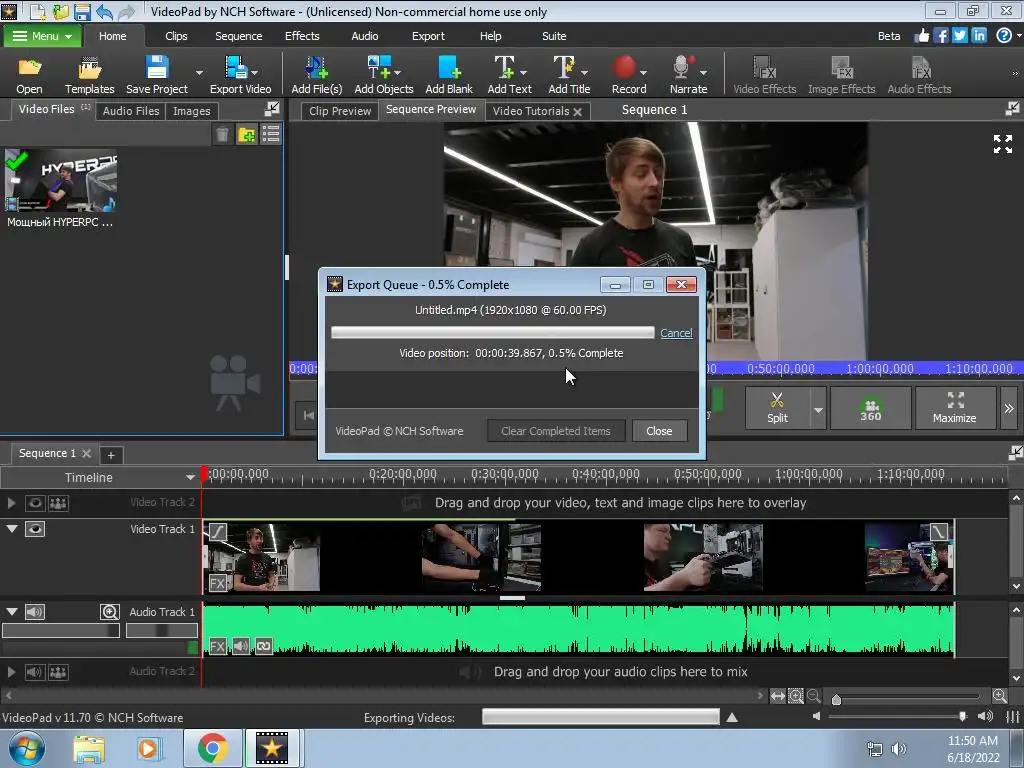
Task: Mute Audio Track 1 speaker toggle
Action: (35, 612)
